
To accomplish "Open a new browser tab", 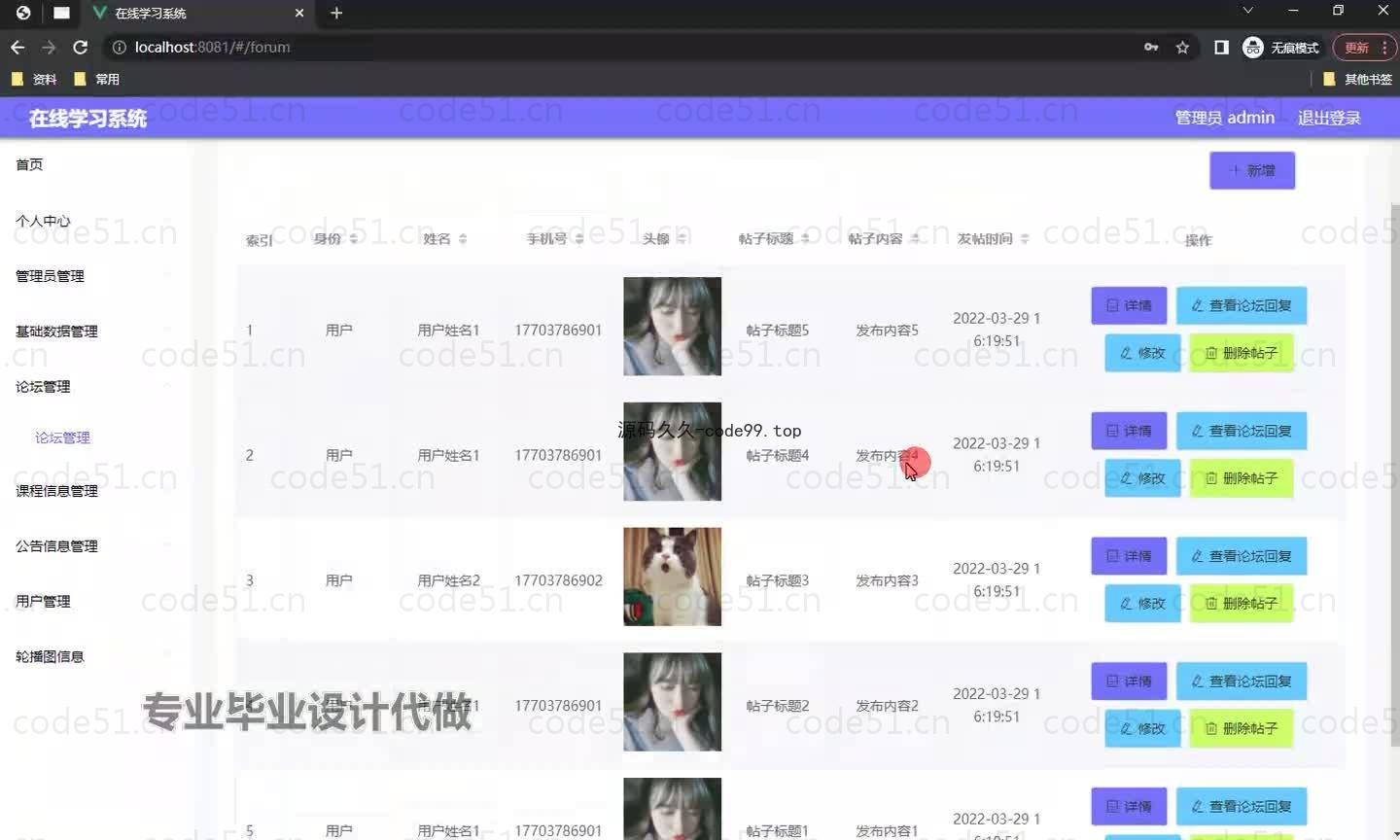I will coord(336,13).
